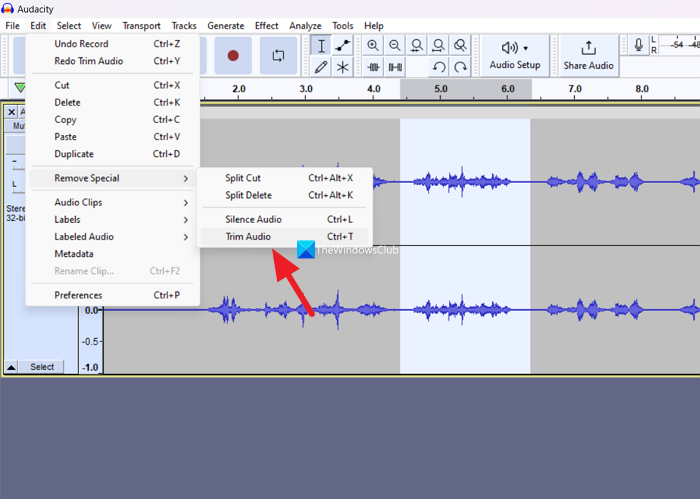The height and width of the screenshot is (499, 700).
Task: Open the File menu
Action: point(12,26)
